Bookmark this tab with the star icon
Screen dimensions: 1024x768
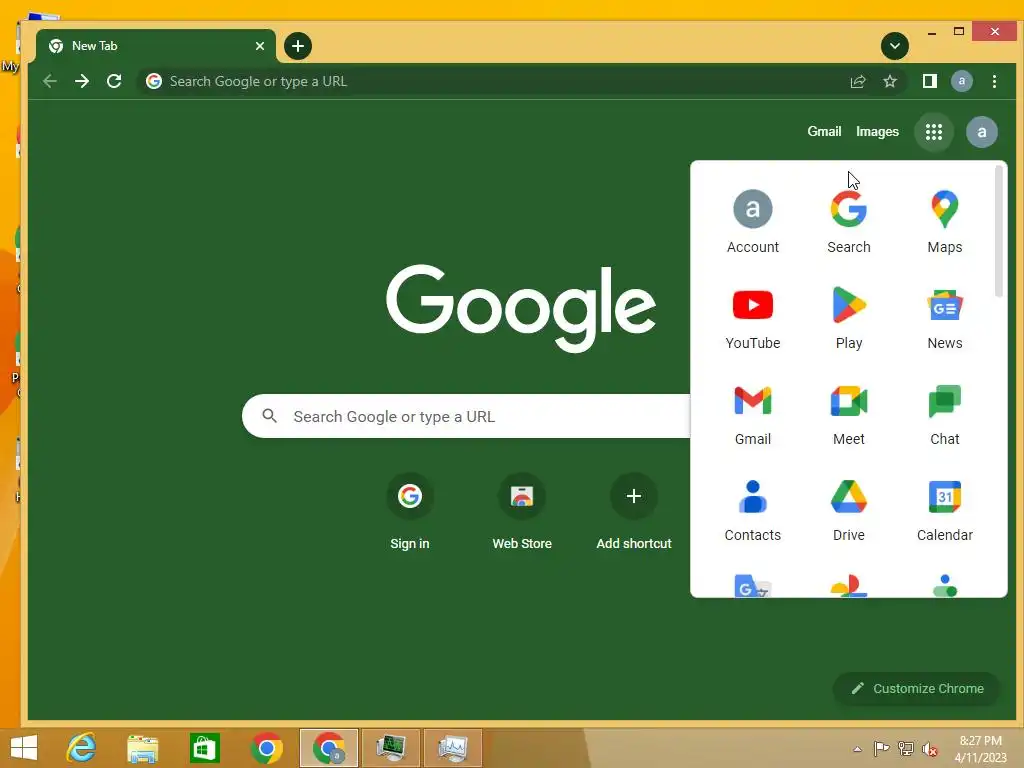tap(889, 81)
